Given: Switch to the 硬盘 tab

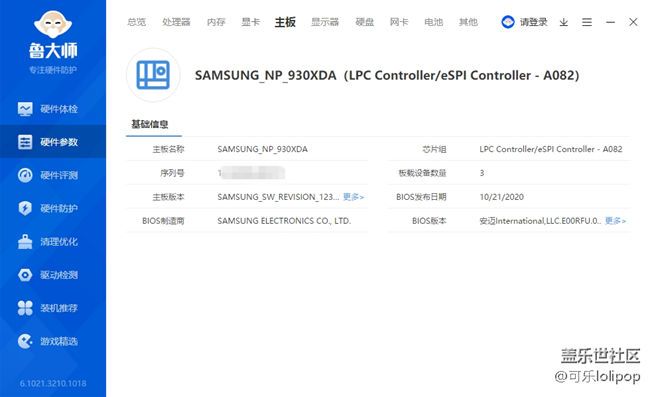Looking at the screenshot, I should [365, 22].
